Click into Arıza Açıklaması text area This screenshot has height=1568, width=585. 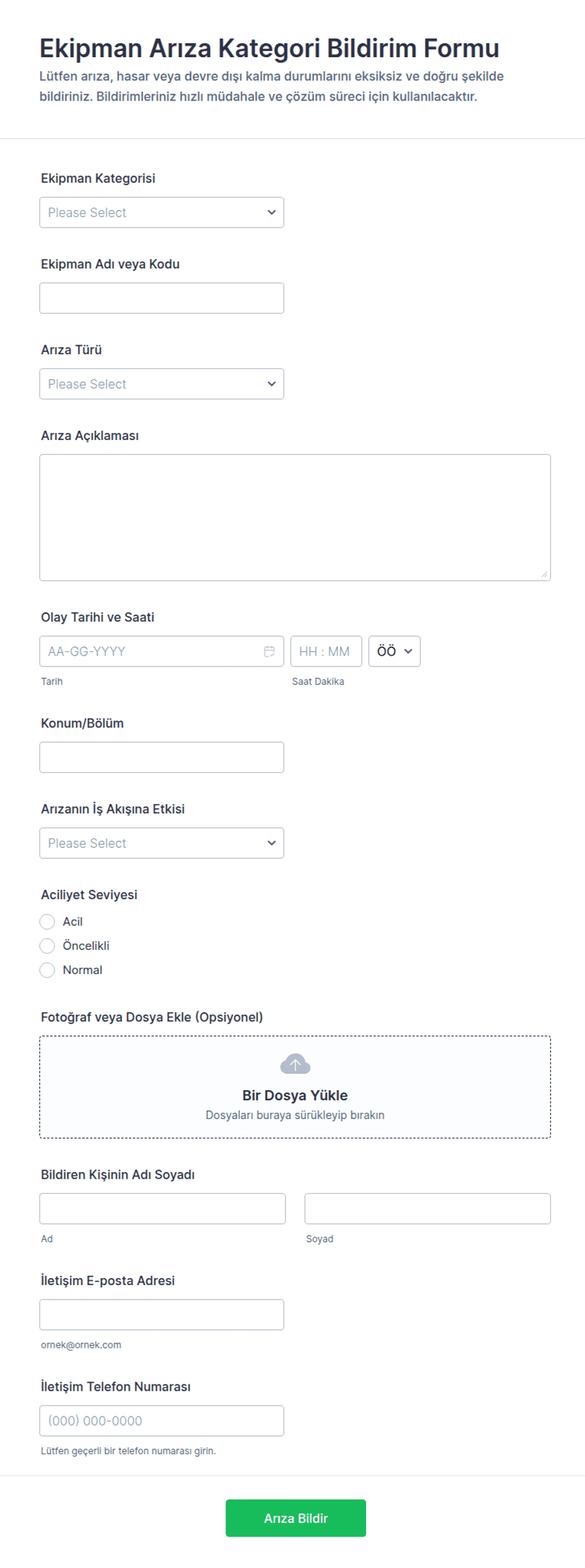pos(295,517)
